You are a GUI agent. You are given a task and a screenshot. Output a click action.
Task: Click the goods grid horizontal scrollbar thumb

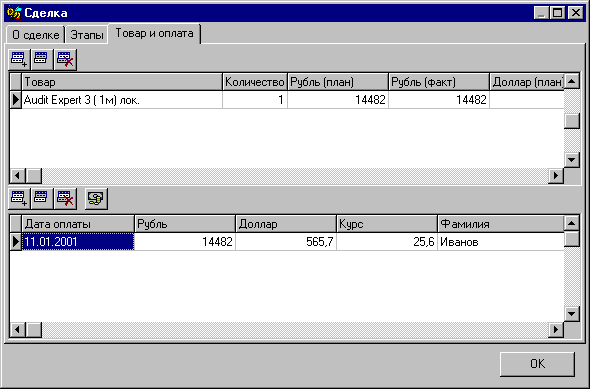[34, 176]
